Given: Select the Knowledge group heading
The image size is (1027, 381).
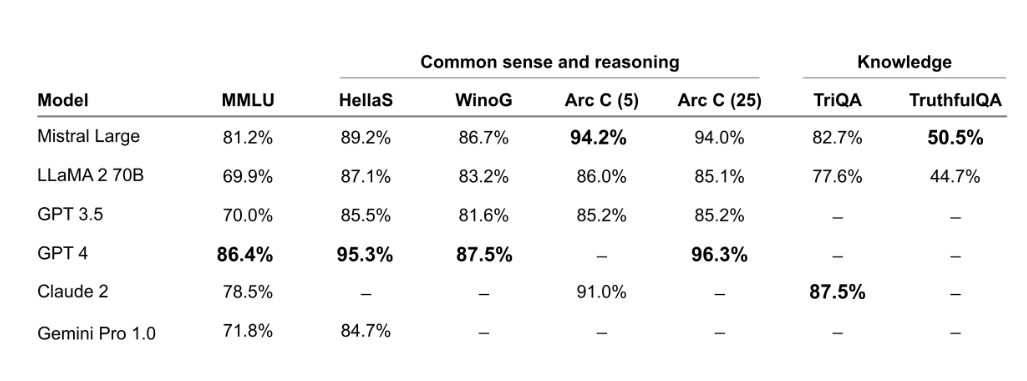Looking at the screenshot, I should 905,62.
